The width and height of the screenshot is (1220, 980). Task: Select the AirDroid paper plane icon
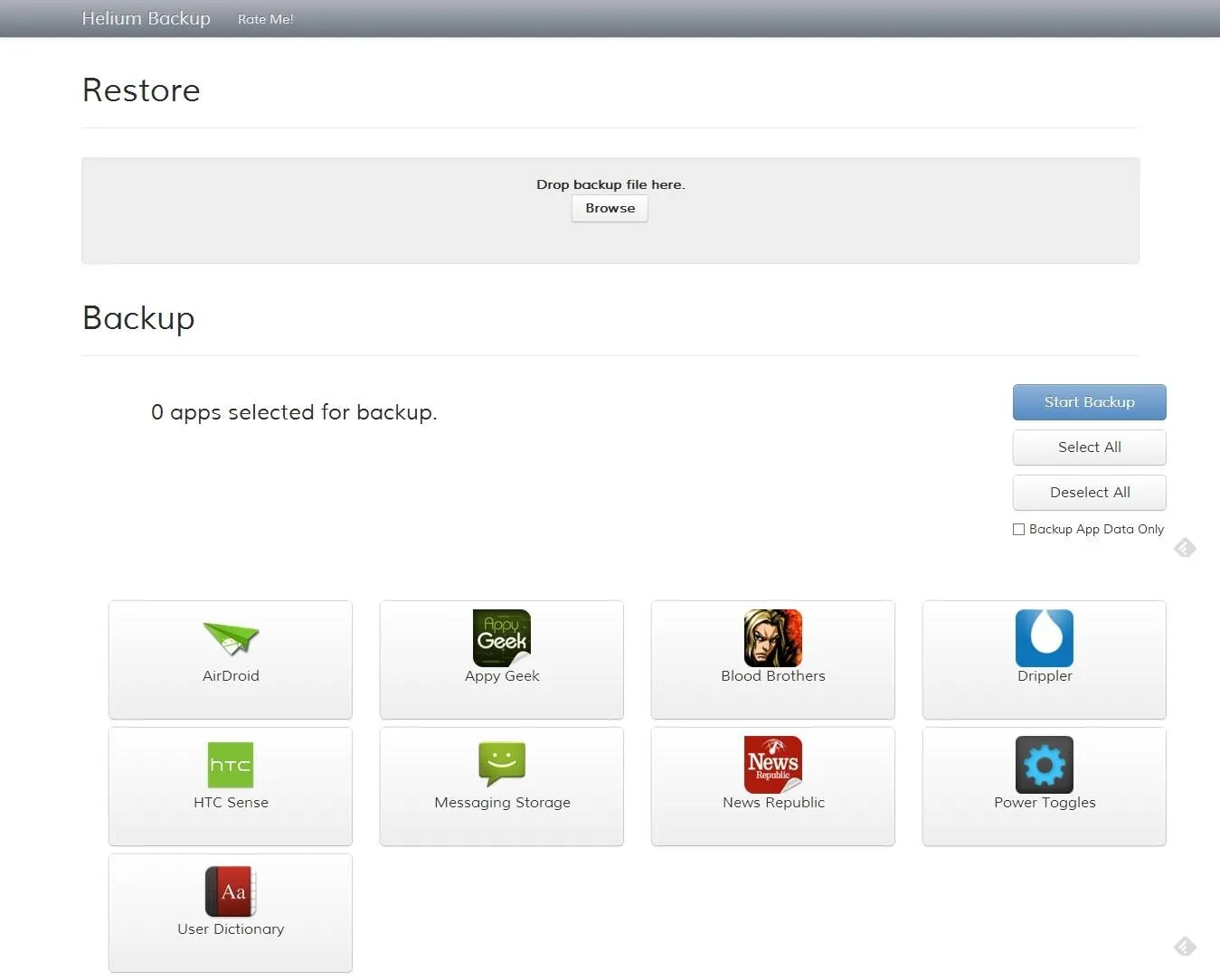tap(231, 638)
